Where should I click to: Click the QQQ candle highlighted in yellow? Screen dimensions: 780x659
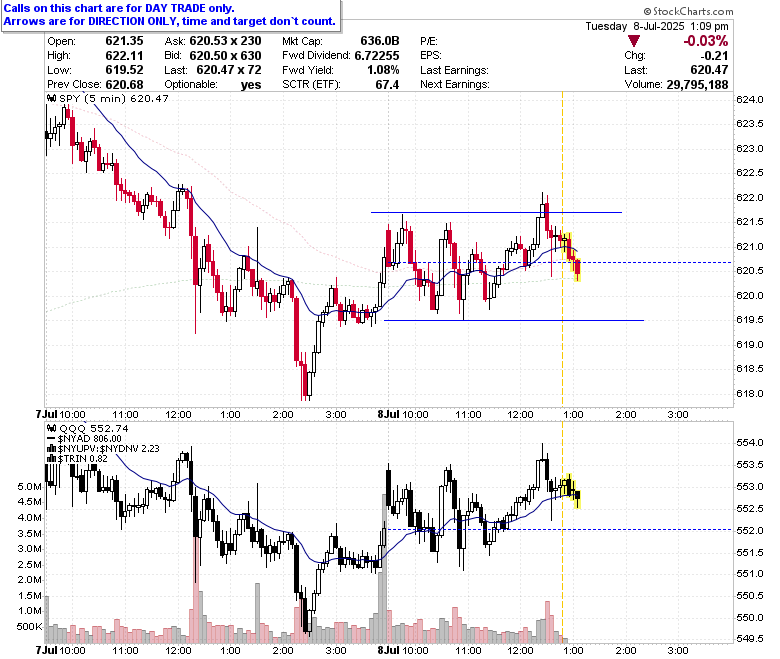[571, 491]
